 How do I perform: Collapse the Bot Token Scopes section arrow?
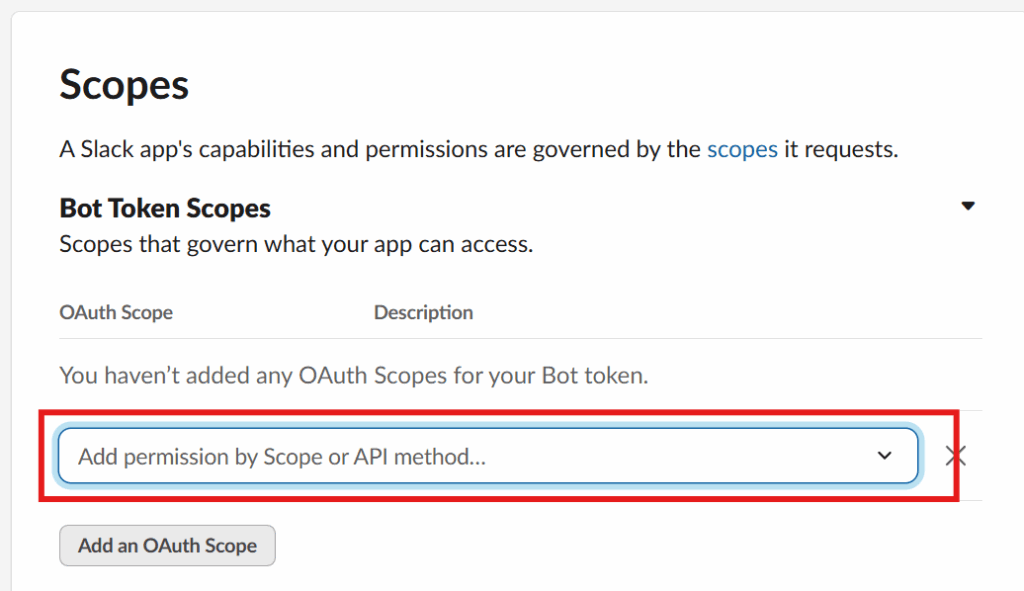pyautogui.click(x=967, y=207)
